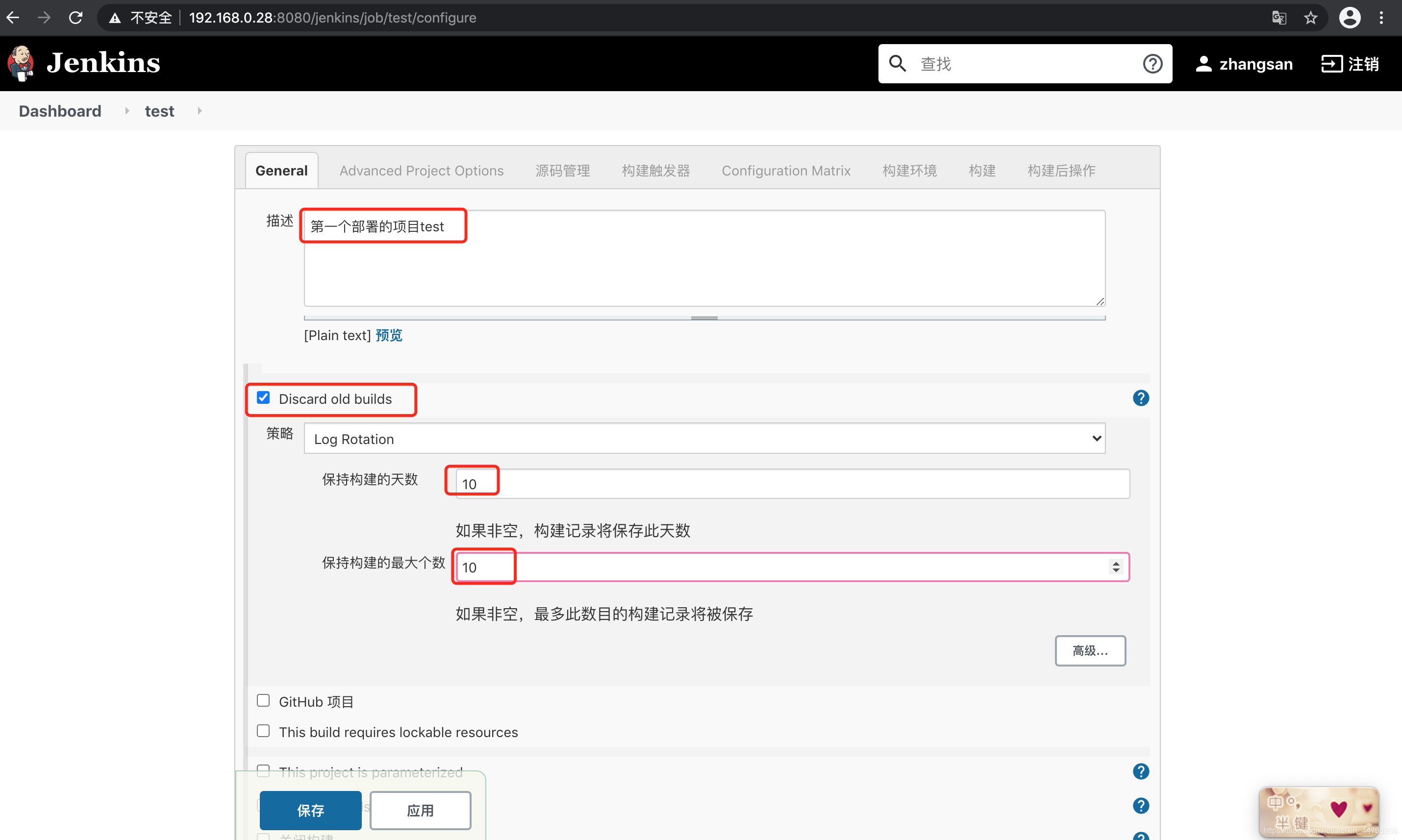Switch to the 源码管理 tab
Screen dimensions: 1402x840
point(563,171)
